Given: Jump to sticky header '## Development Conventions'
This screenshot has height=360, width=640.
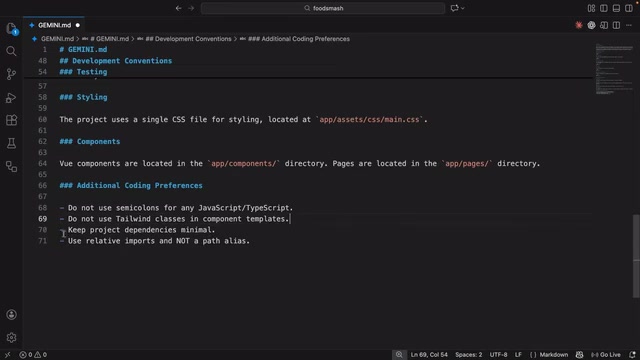Looking at the screenshot, I should click(x=116, y=61).
